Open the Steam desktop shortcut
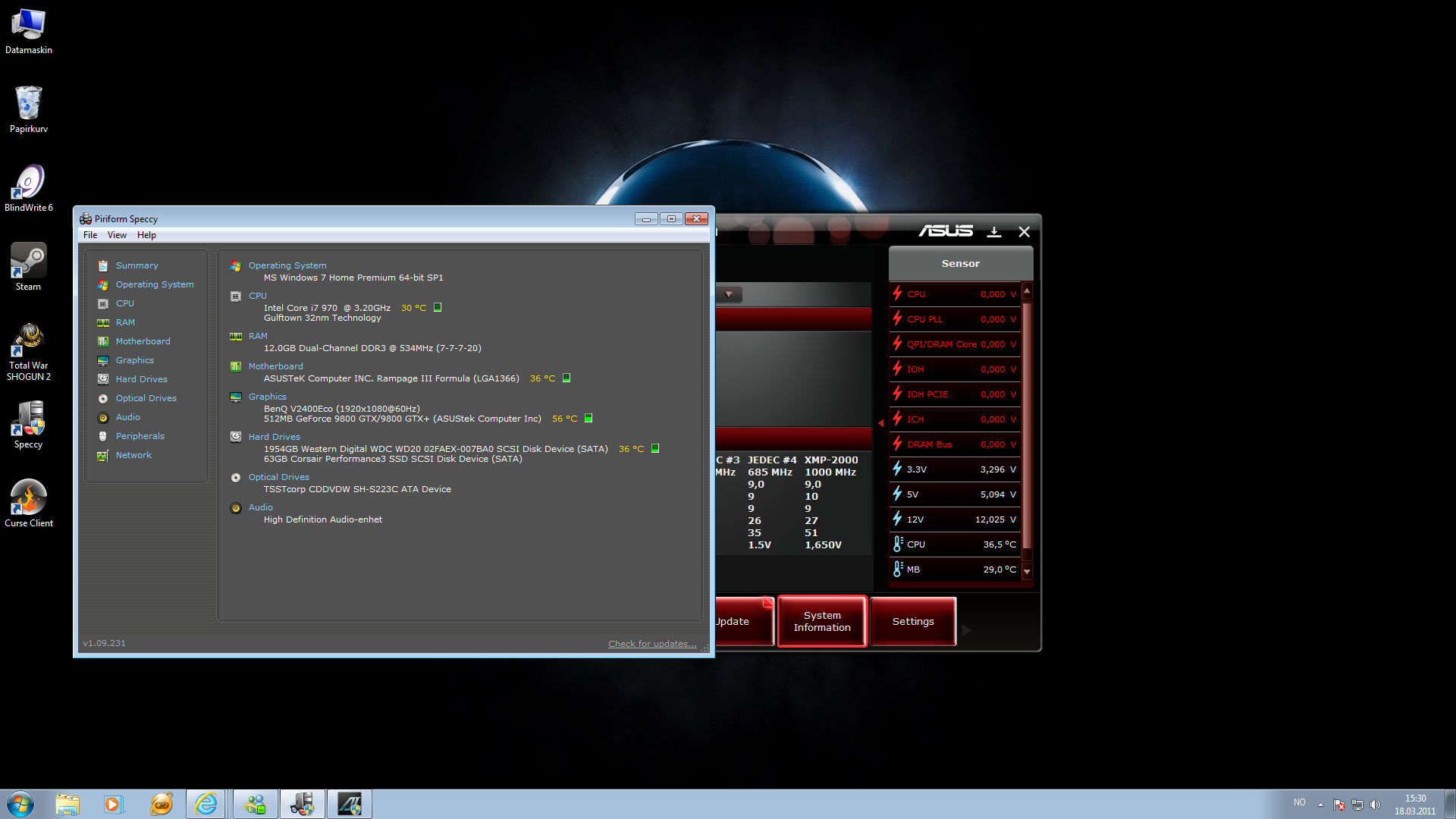1456x819 pixels. 28,266
